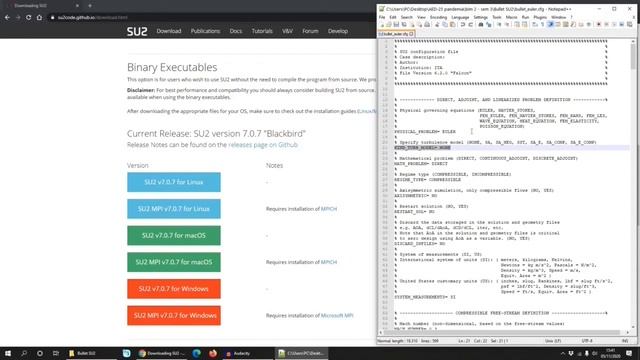
Task: Download SU2 MPI v7.0.7 for macOS
Action: (174, 262)
